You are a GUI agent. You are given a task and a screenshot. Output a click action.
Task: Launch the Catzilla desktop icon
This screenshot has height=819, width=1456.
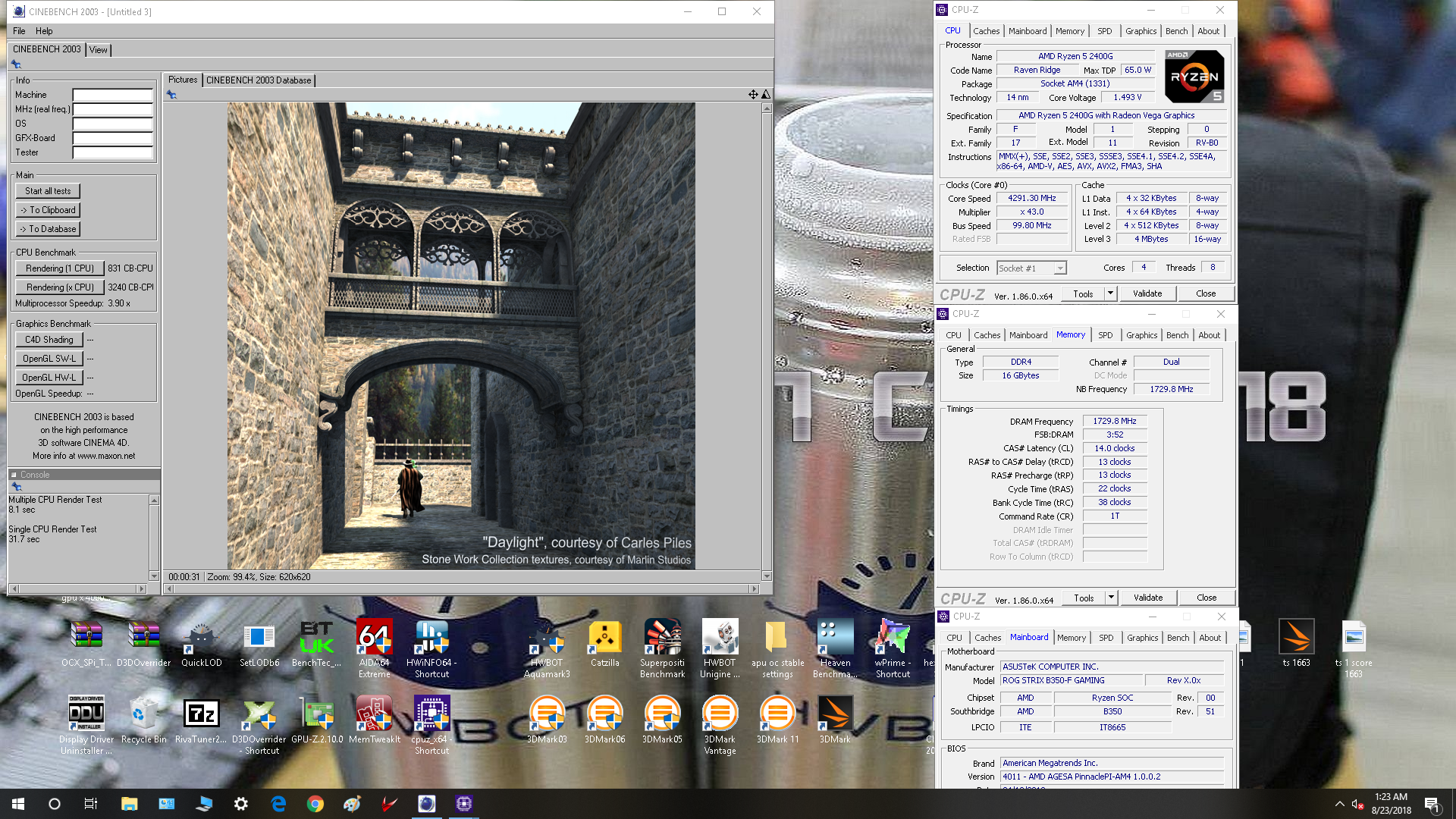[x=604, y=644]
